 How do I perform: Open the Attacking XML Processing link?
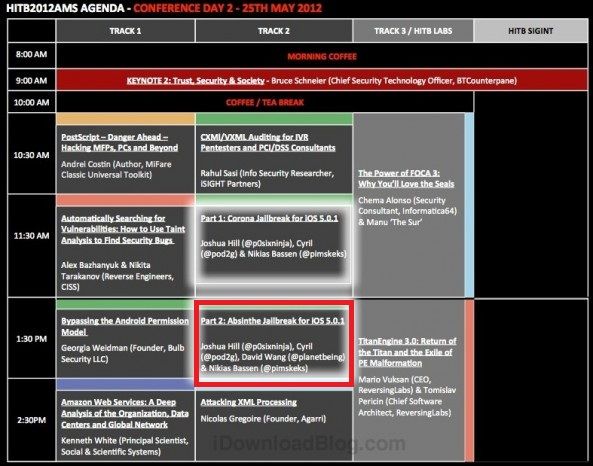(248, 402)
